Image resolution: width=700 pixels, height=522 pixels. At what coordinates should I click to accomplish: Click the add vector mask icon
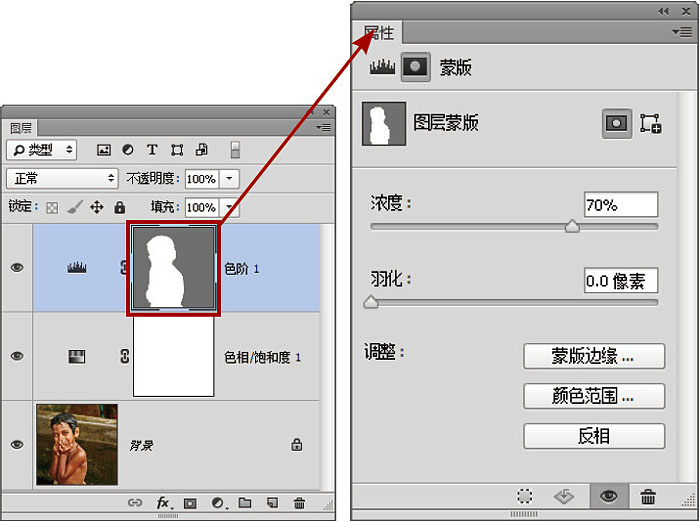[x=650, y=123]
